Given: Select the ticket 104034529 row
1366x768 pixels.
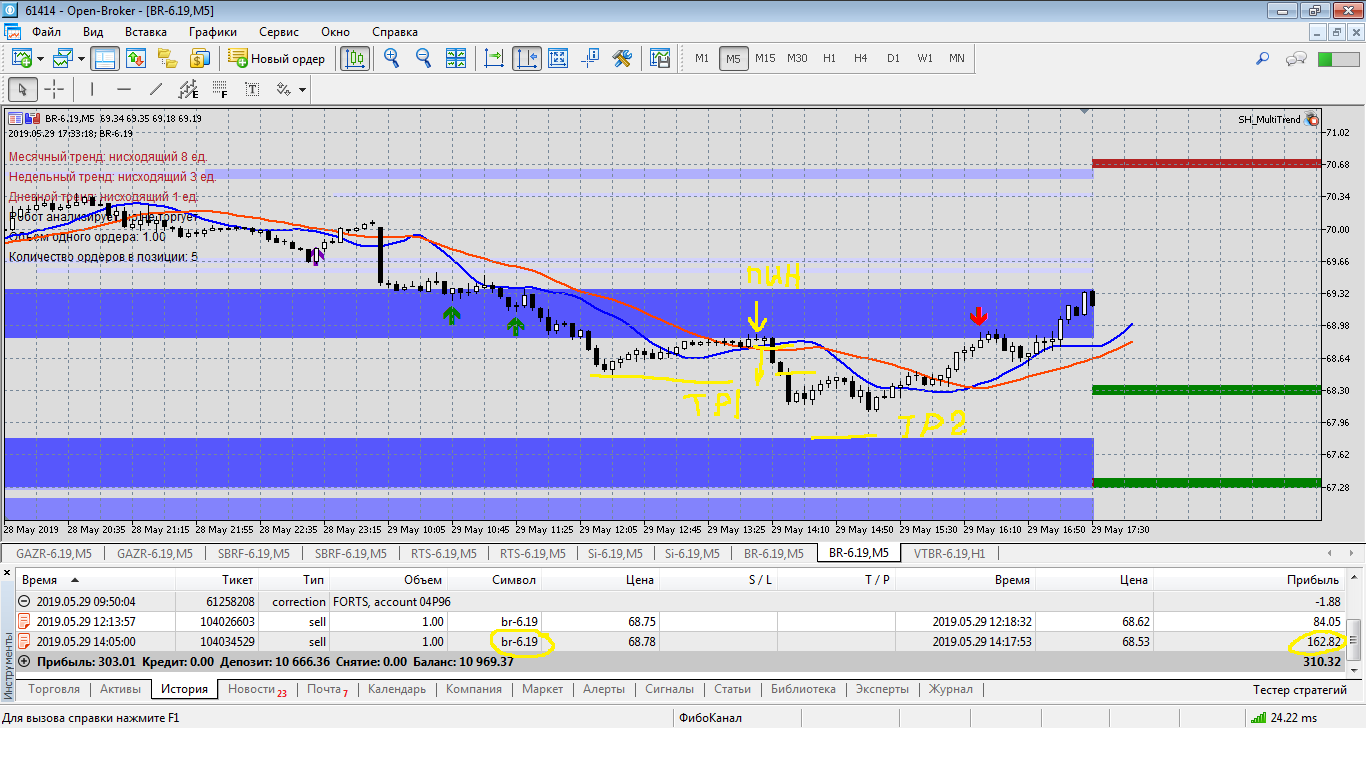Looking at the screenshot, I should click(682, 641).
